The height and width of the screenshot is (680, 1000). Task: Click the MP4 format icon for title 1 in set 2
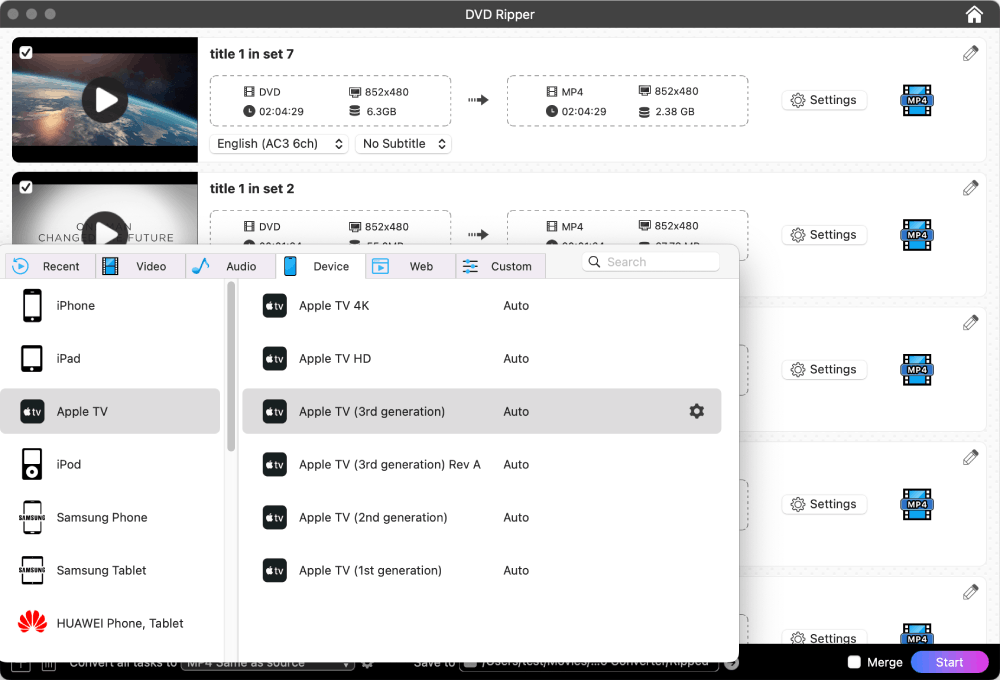[x=917, y=235]
